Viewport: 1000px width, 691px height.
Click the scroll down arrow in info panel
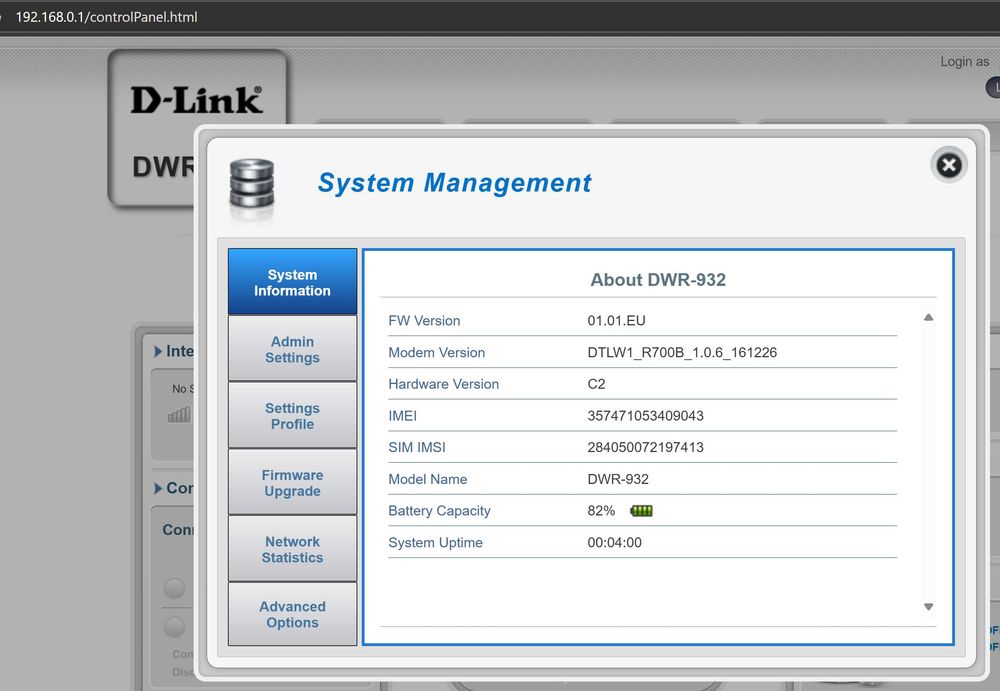[x=929, y=607]
